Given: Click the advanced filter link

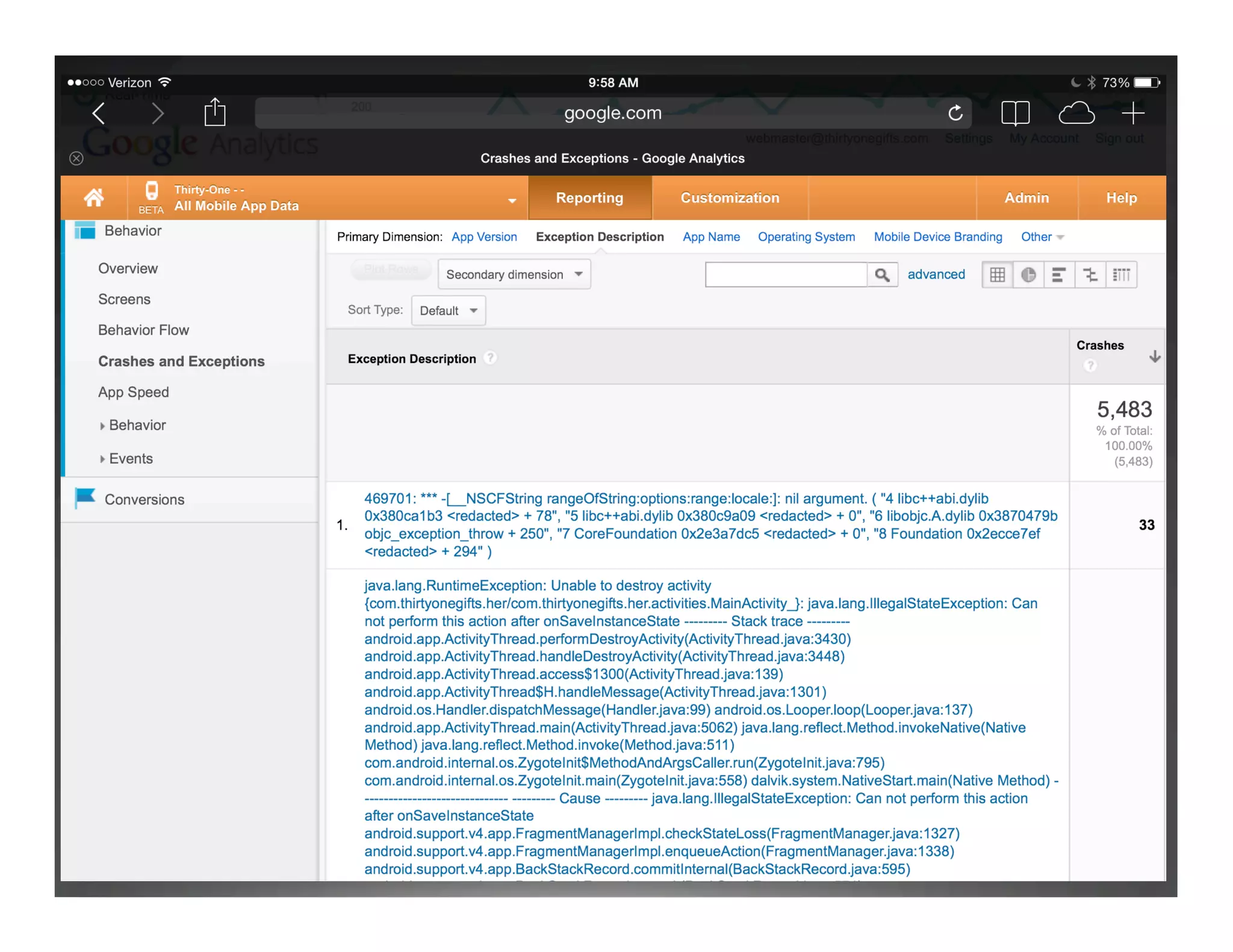Looking at the screenshot, I should pos(936,274).
